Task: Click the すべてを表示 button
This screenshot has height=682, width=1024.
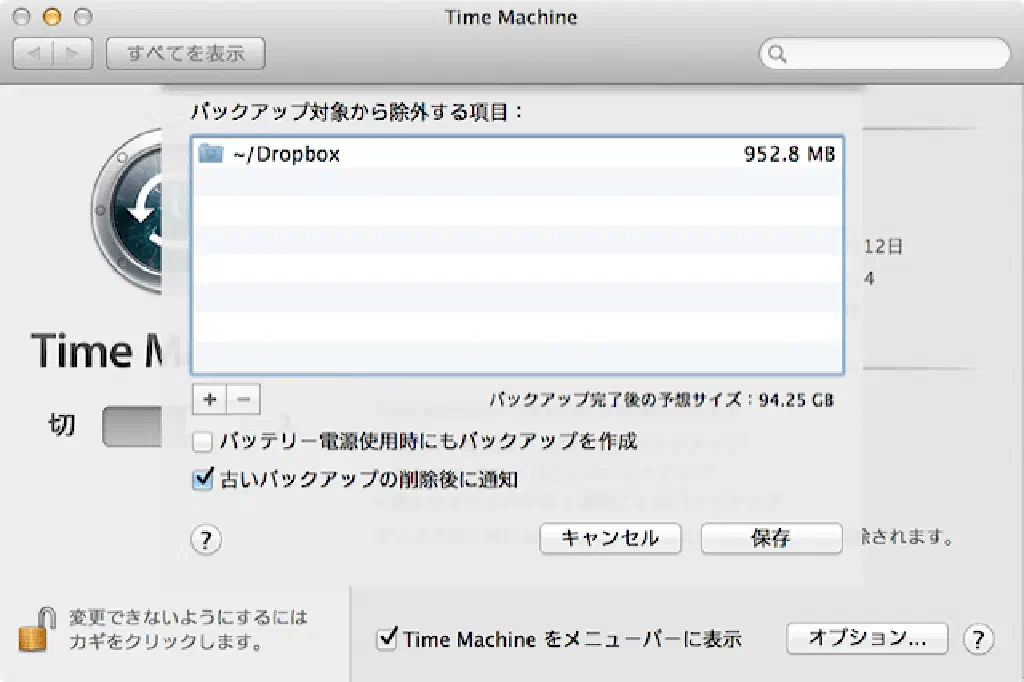Action: 185,54
